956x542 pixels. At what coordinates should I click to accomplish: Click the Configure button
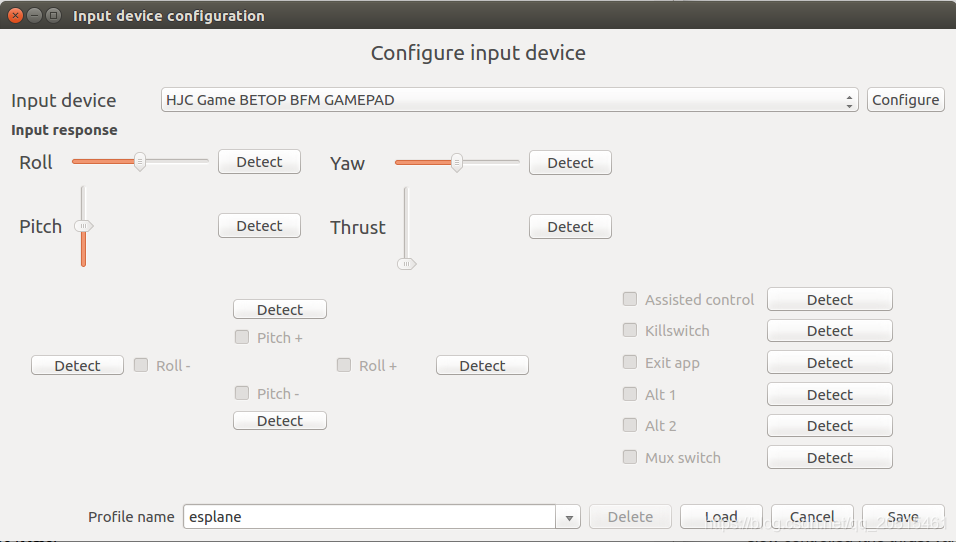(x=905, y=100)
